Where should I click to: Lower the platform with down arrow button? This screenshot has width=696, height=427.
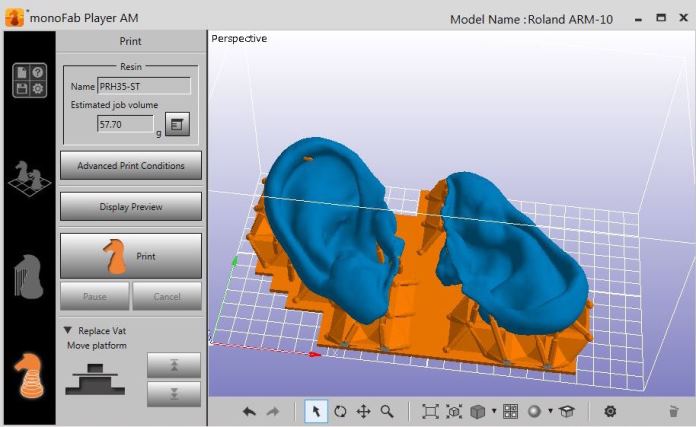(174, 394)
